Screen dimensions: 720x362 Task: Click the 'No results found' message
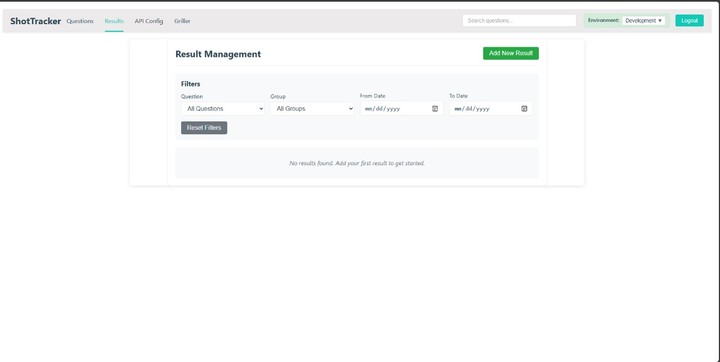tap(357, 163)
